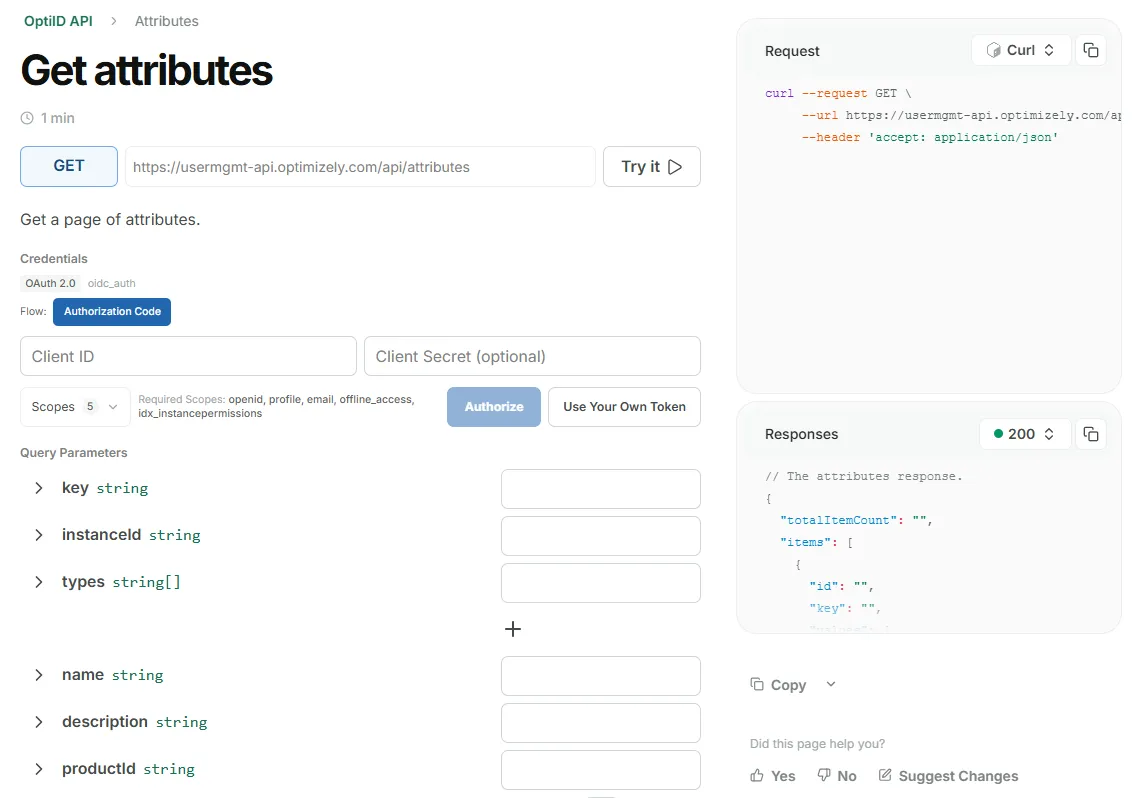Click the endpoint URL field

[x=360, y=167]
